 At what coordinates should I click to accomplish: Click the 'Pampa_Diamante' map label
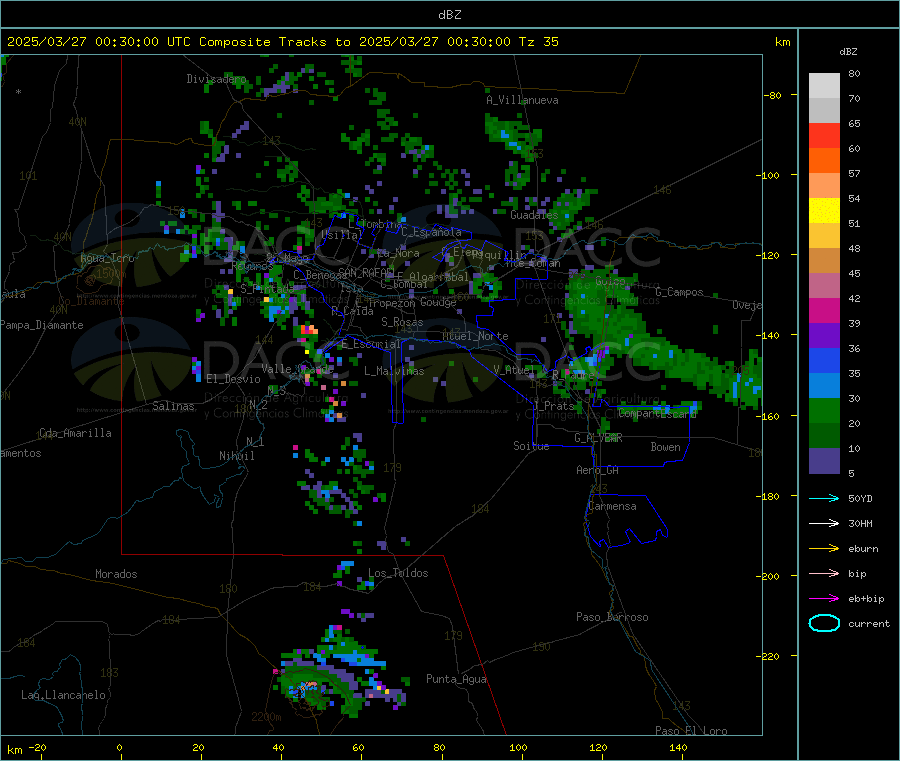click(x=41, y=325)
